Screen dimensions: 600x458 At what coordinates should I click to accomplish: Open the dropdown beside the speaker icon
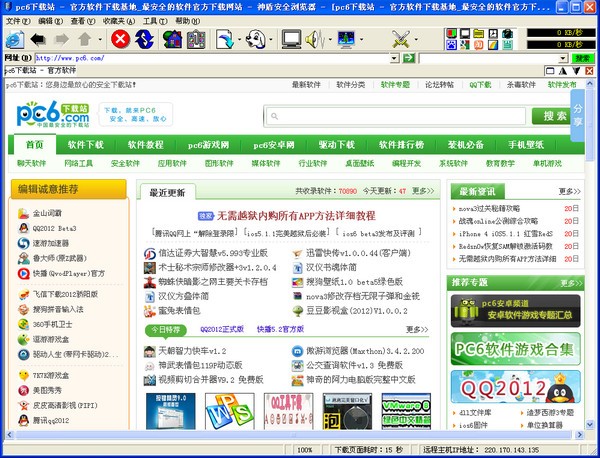coord(330,39)
